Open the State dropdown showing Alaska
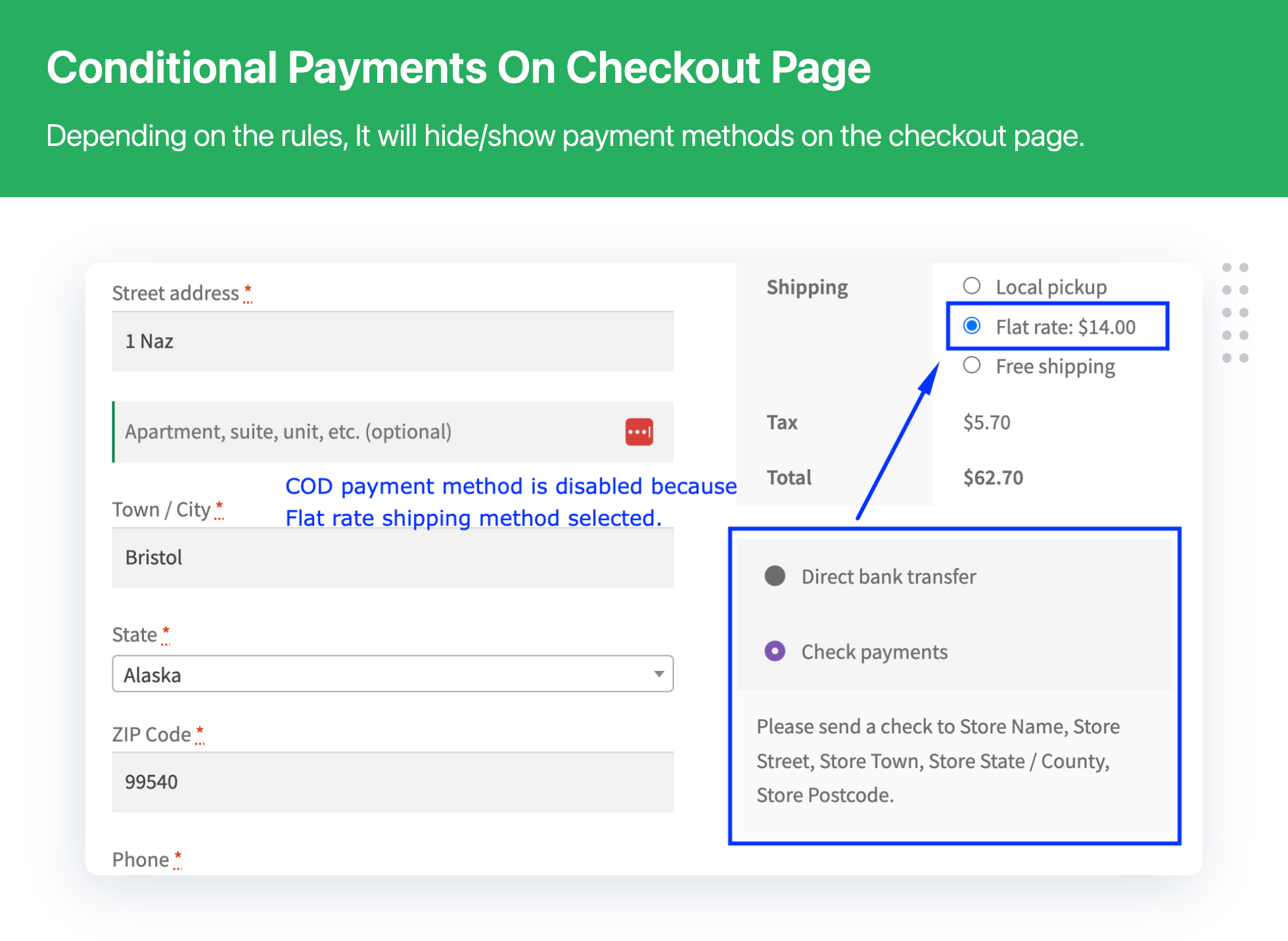Viewport: 1288px width, 941px height. click(x=392, y=674)
